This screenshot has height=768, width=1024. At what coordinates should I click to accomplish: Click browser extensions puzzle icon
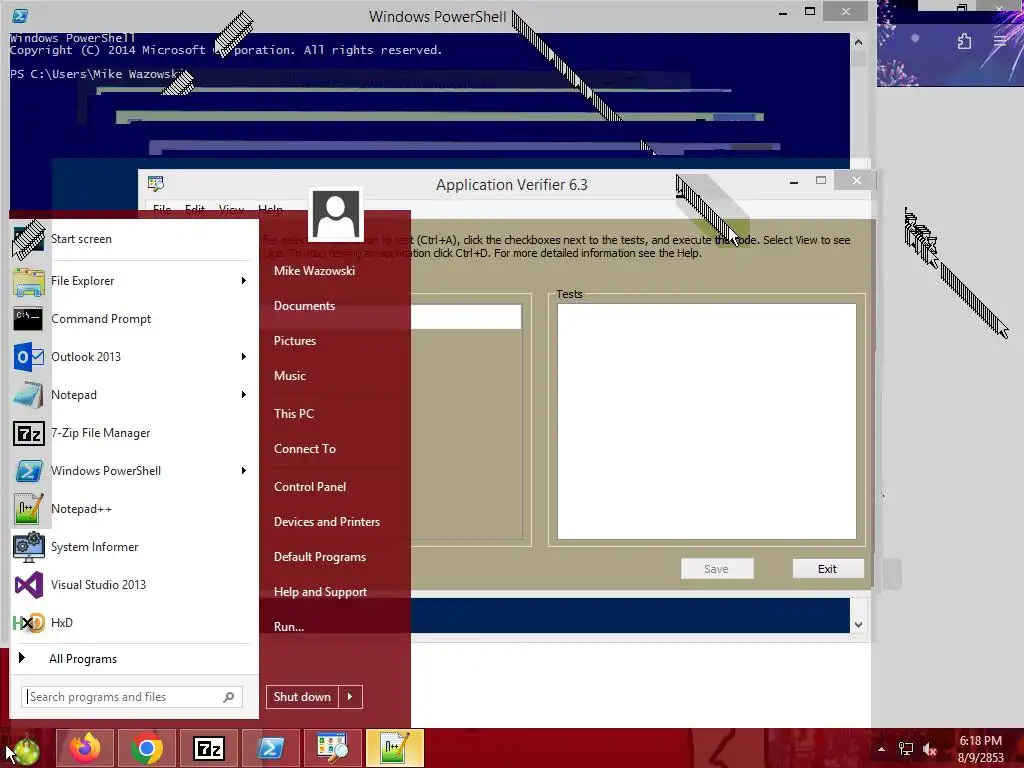point(964,41)
